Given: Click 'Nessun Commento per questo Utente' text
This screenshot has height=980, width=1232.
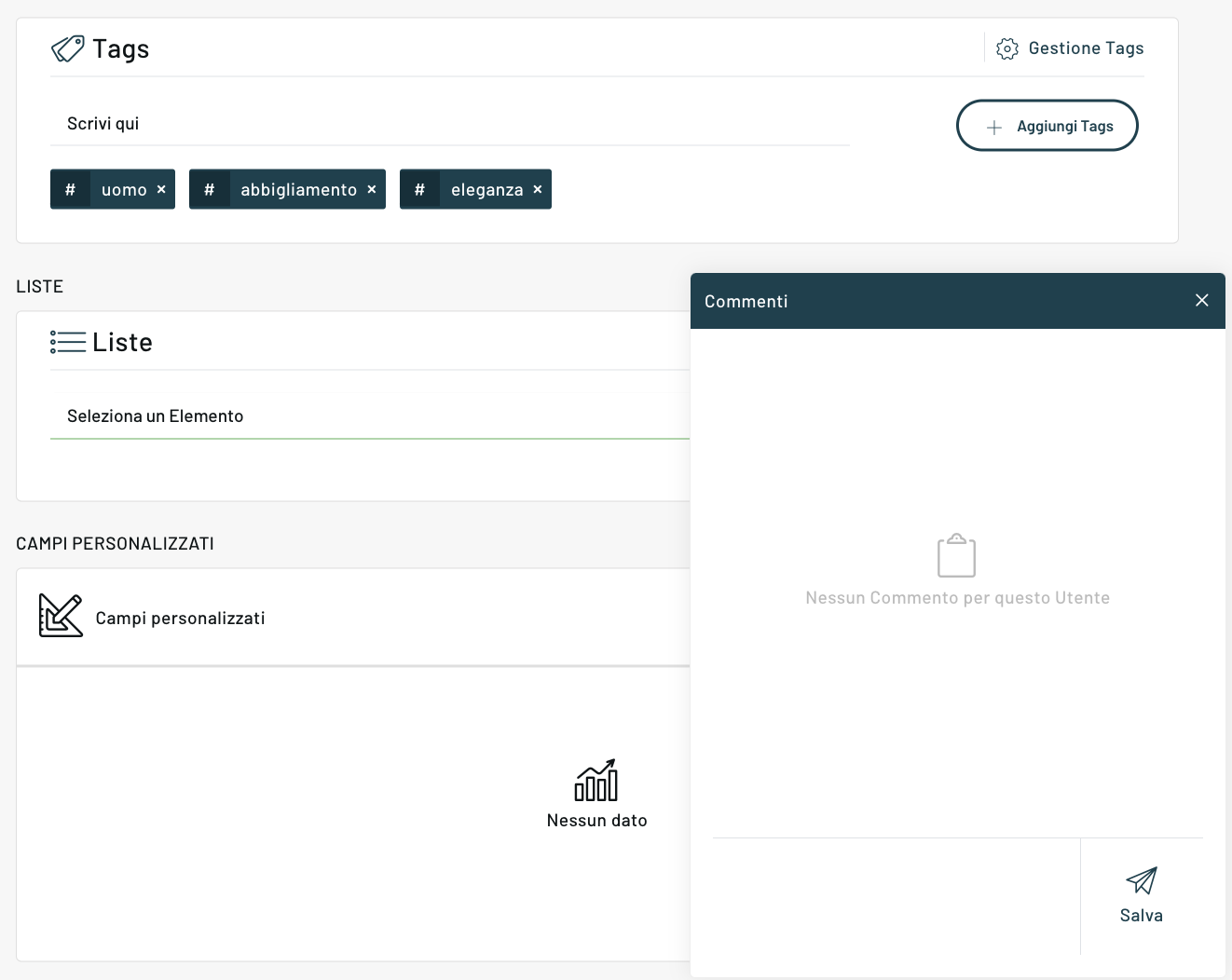Looking at the screenshot, I should coord(958,598).
